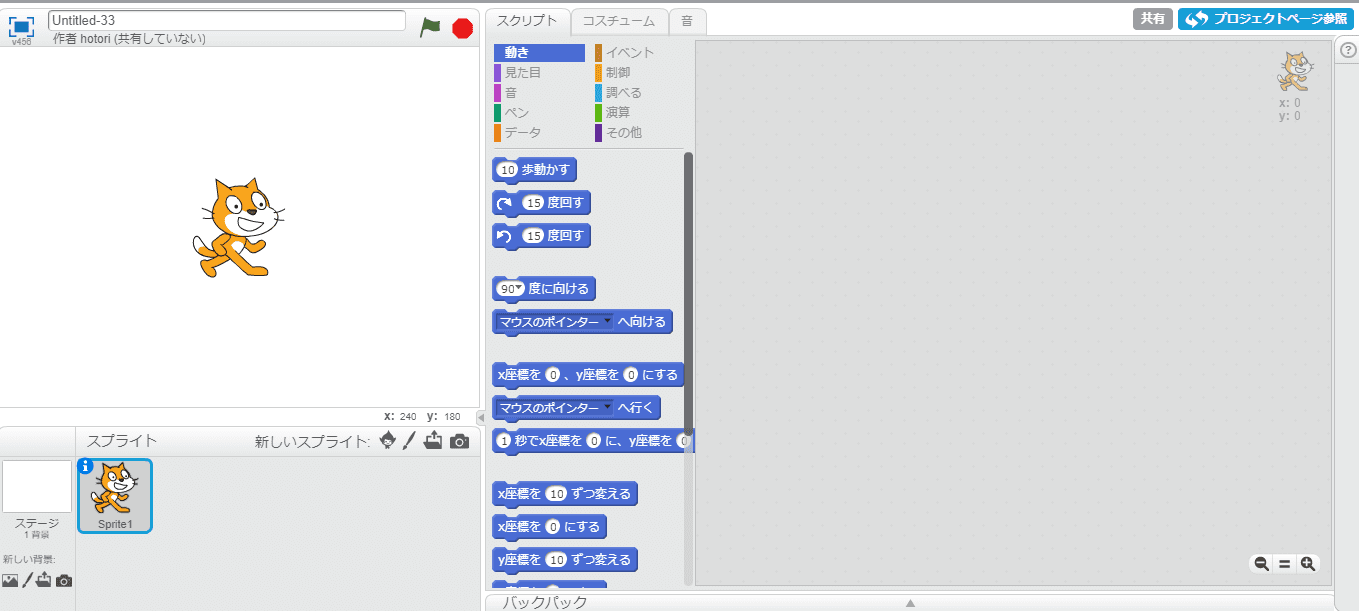Click the スプライト panel heading
Viewport: 1359px width, 611px height.
pos(121,441)
